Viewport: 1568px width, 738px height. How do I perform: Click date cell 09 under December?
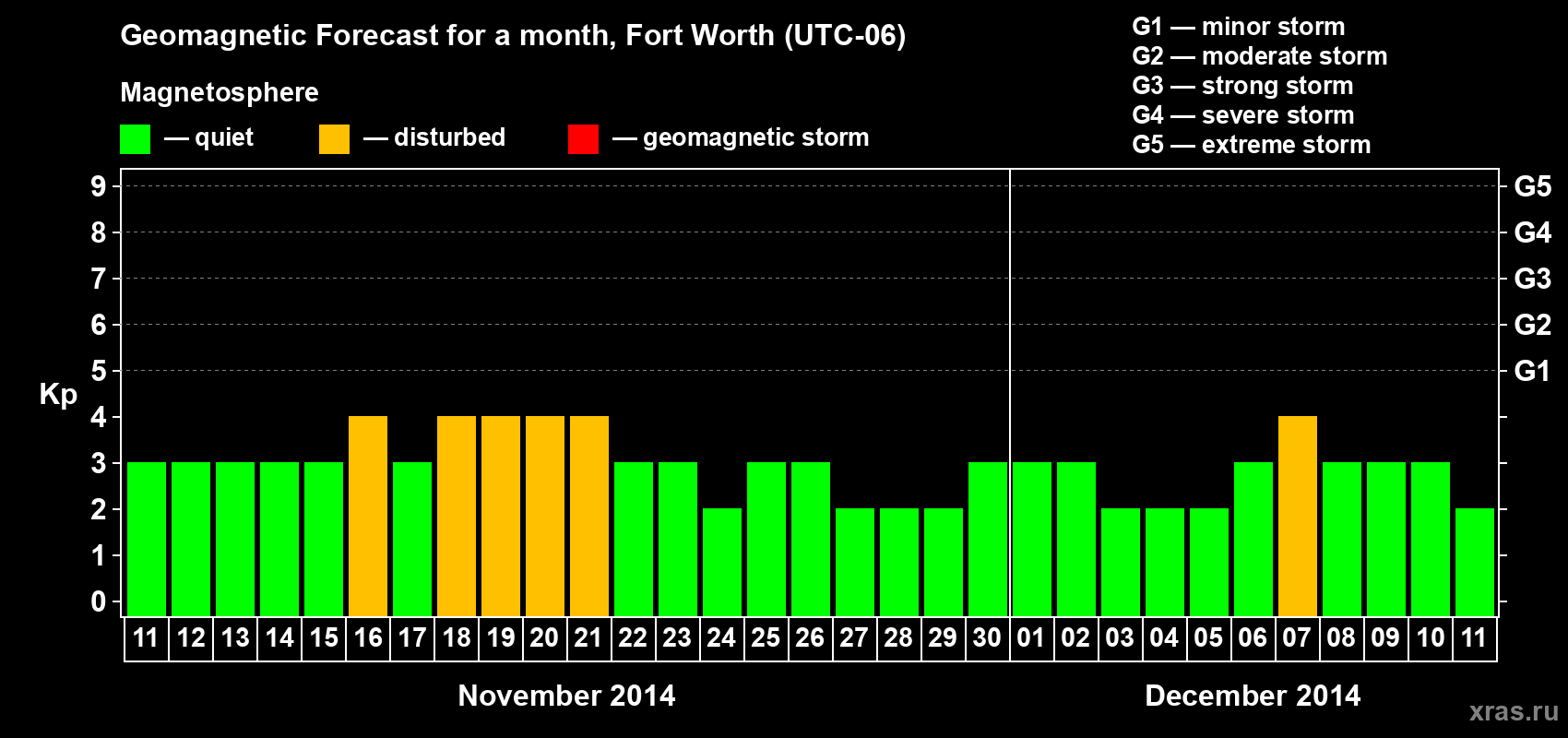coord(1386,638)
